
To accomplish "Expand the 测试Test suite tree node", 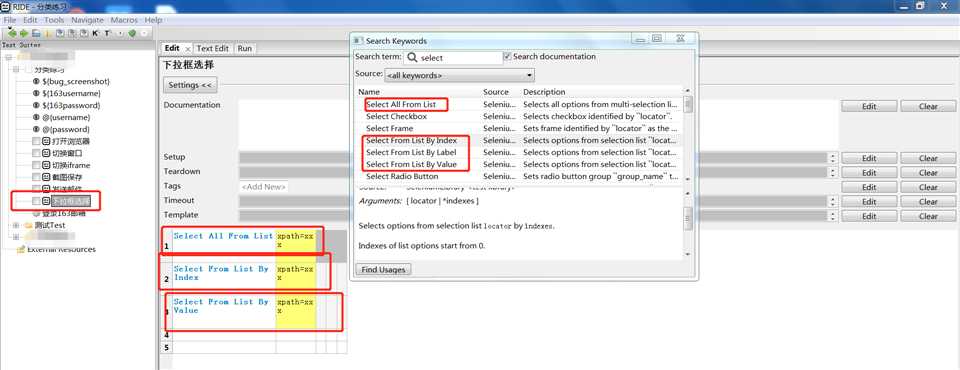I will [x=16, y=225].
